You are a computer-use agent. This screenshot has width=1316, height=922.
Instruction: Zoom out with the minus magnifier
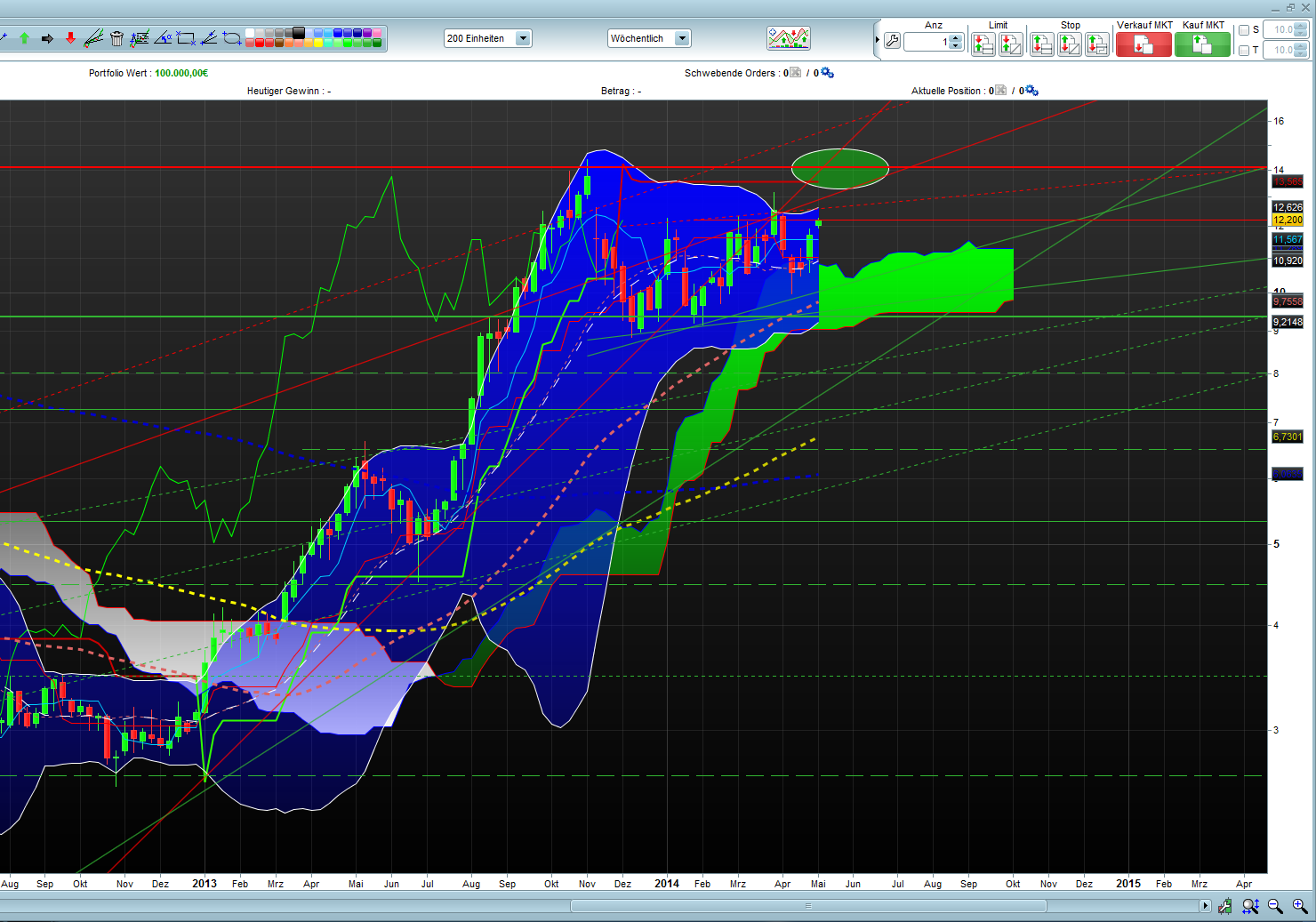pyautogui.click(x=1275, y=906)
